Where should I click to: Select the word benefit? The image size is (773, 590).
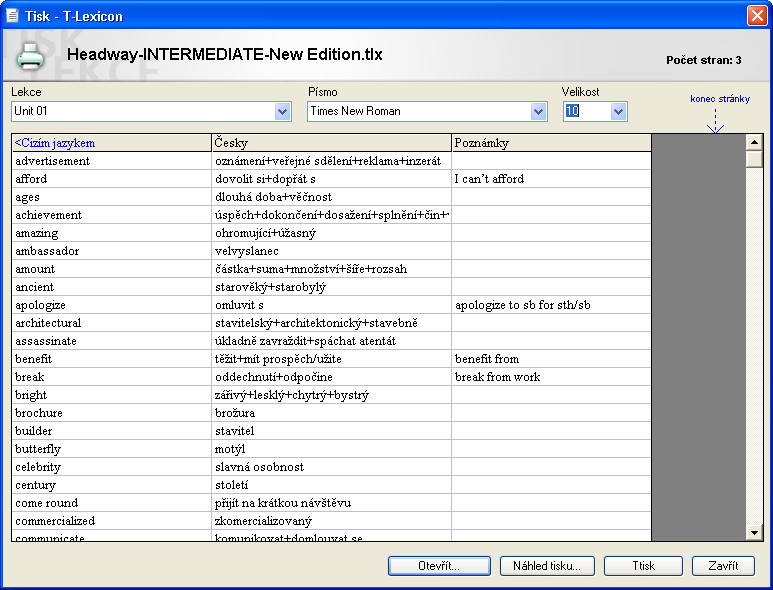(34, 359)
